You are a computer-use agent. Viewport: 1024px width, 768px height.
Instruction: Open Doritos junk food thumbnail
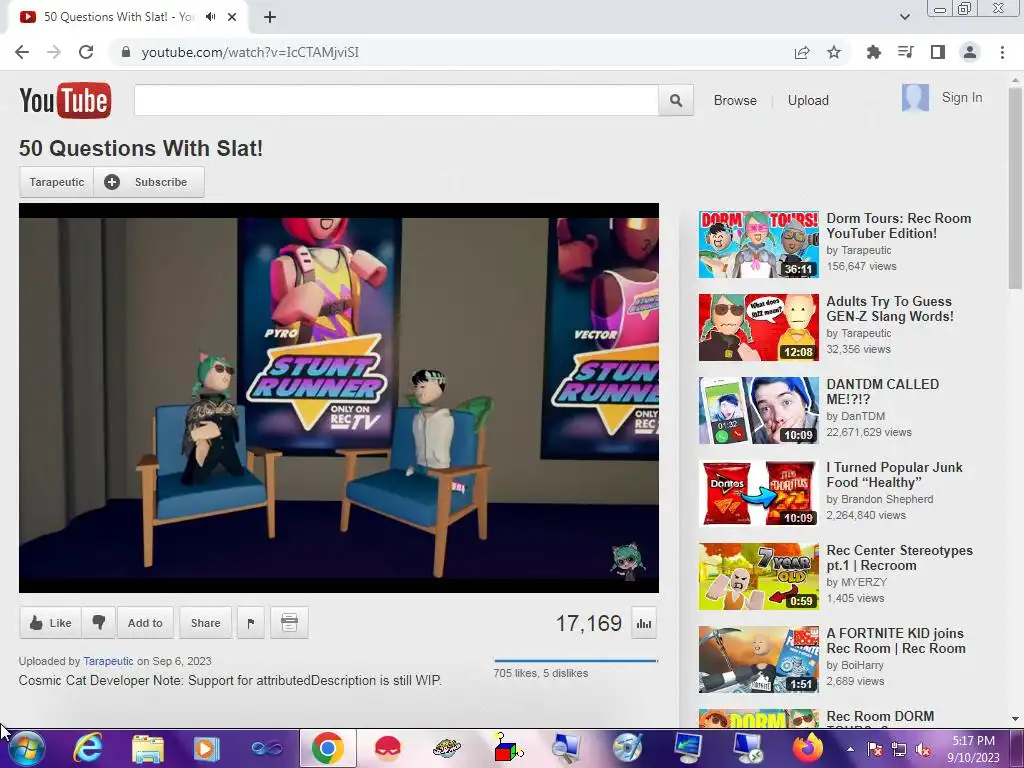point(758,493)
